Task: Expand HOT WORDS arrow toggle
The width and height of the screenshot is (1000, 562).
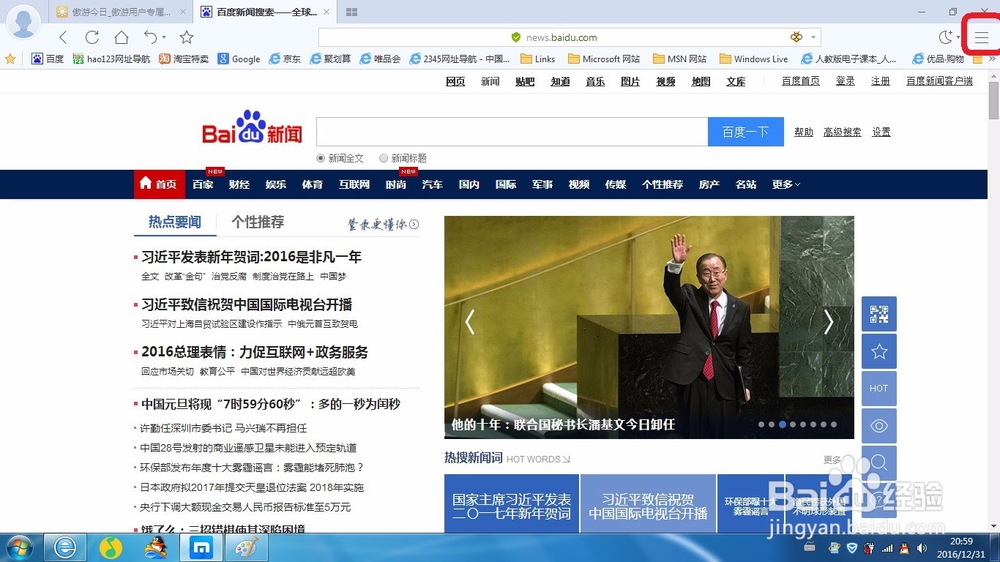Action: point(566,459)
